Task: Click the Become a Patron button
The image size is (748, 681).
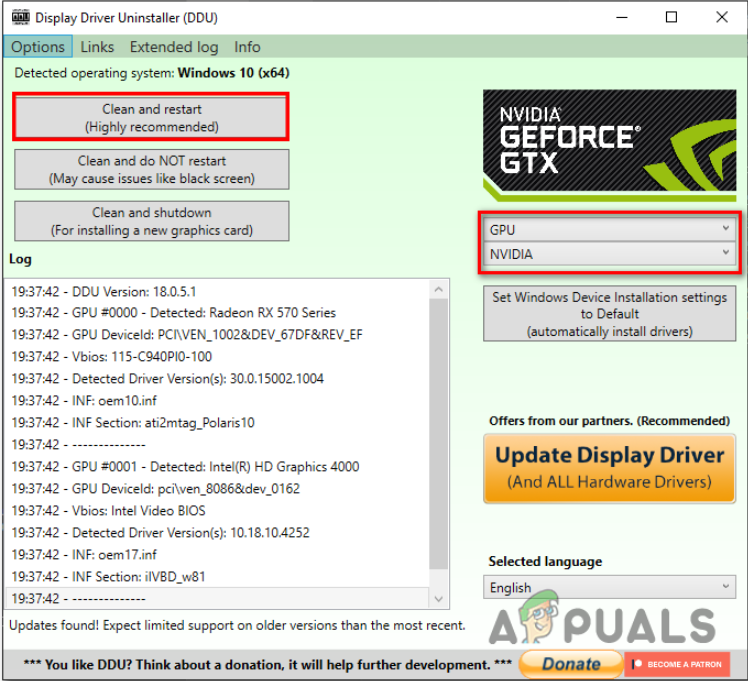Action: click(677, 664)
